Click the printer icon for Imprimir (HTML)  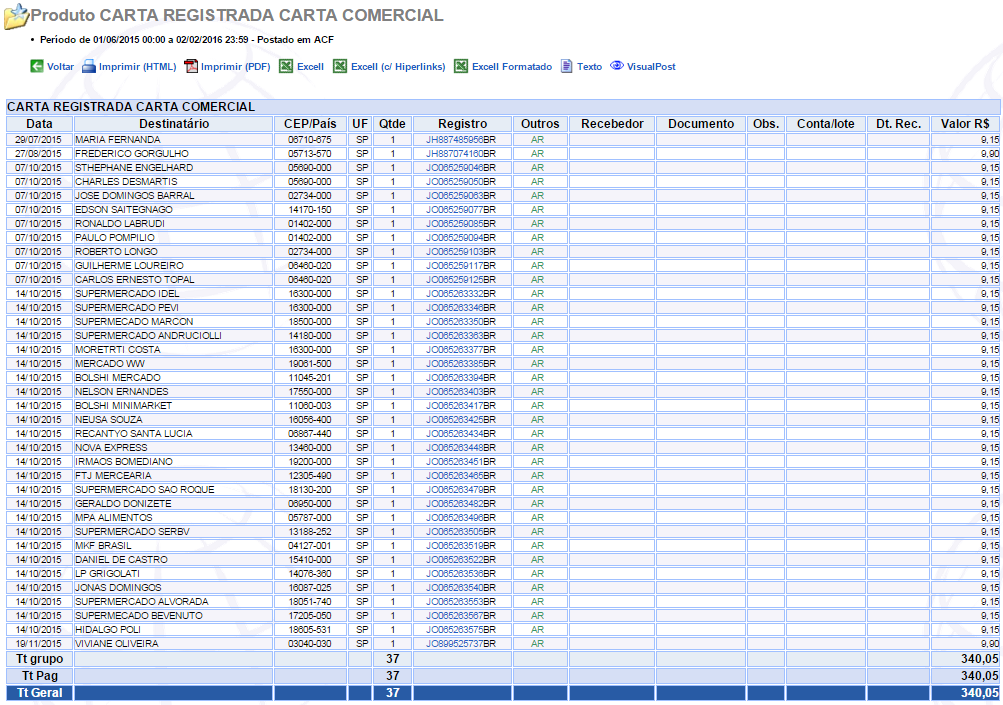[x=88, y=67]
